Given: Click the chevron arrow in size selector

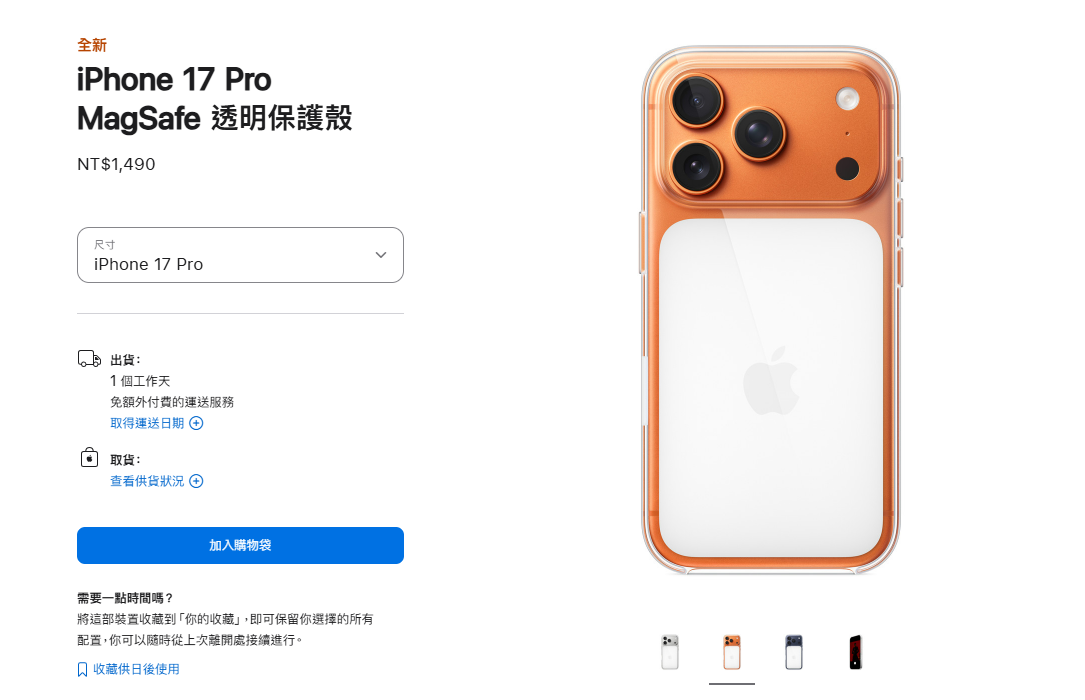Looking at the screenshot, I should [381, 255].
